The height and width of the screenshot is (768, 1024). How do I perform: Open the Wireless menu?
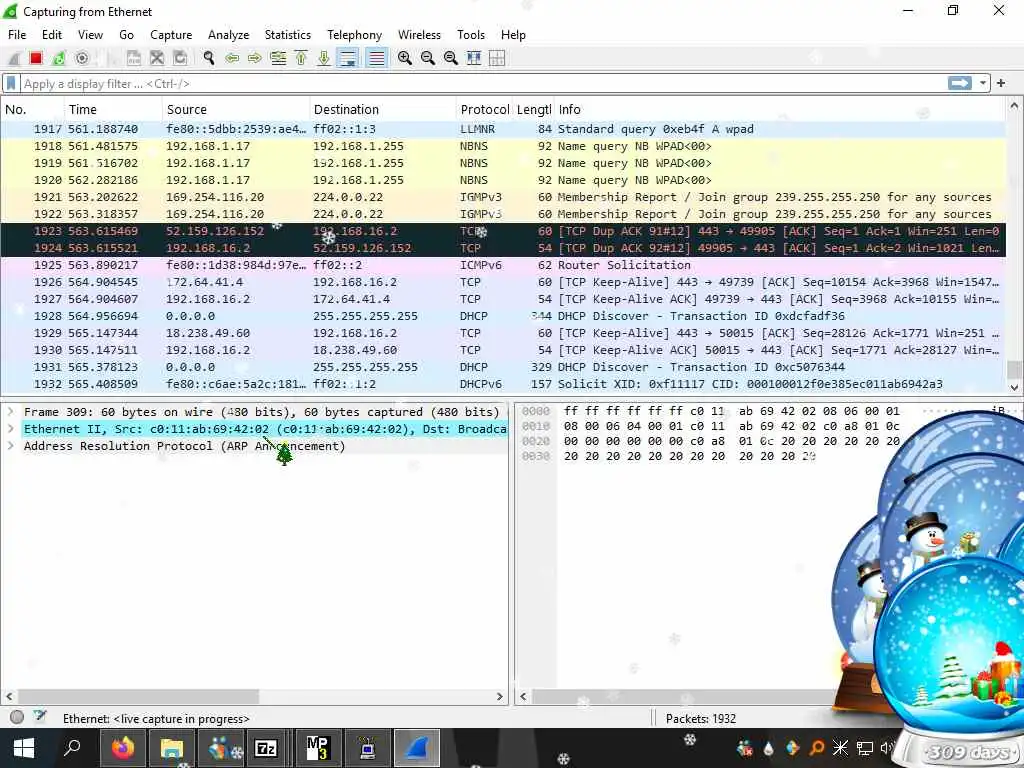pos(419,35)
